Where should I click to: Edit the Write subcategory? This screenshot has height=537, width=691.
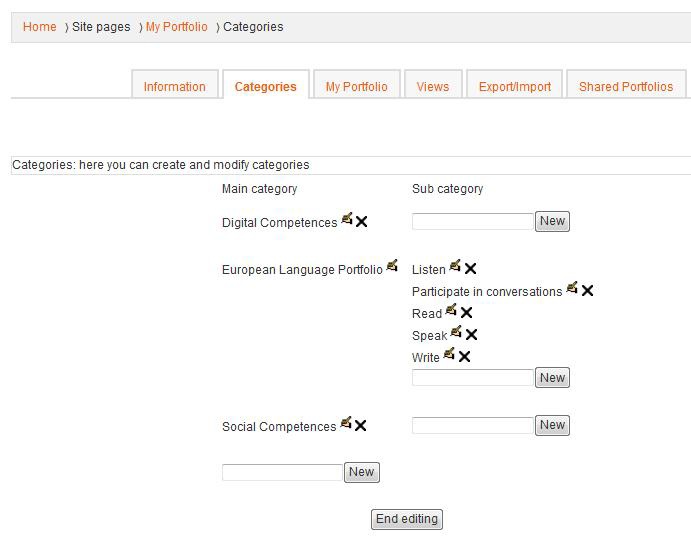click(x=449, y=353)
